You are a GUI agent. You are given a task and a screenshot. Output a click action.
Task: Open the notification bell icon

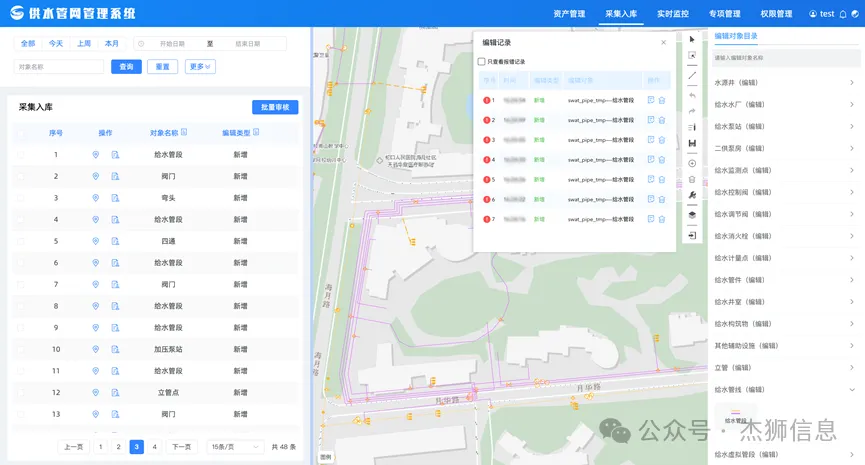point(843,14)
